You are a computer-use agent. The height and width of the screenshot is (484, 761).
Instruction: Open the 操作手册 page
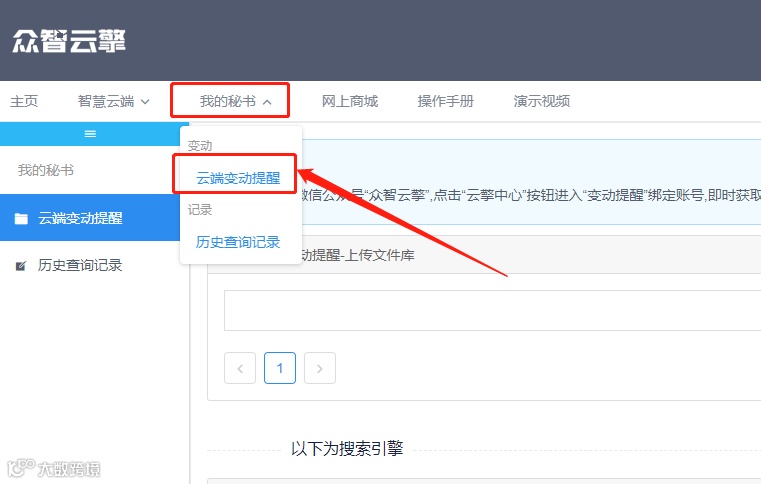point(446,101)
